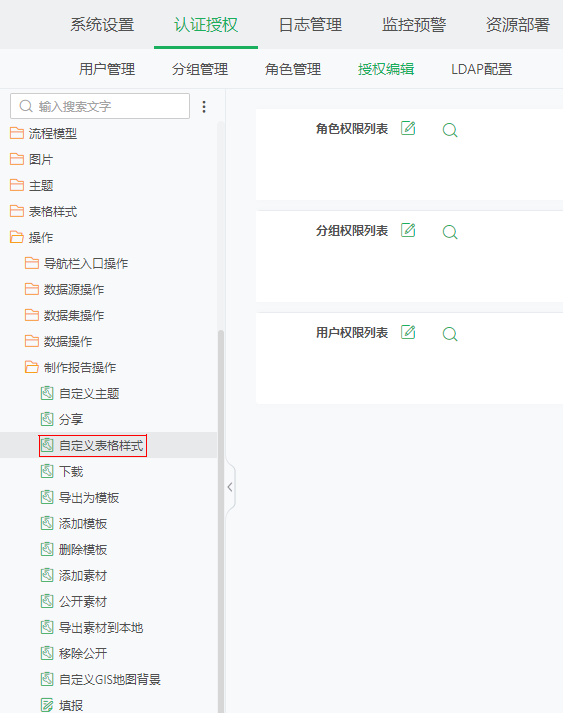Click the 输入搜索文字 search field
This screenshot has height=713, width=563.
click(x=100, y=106)
